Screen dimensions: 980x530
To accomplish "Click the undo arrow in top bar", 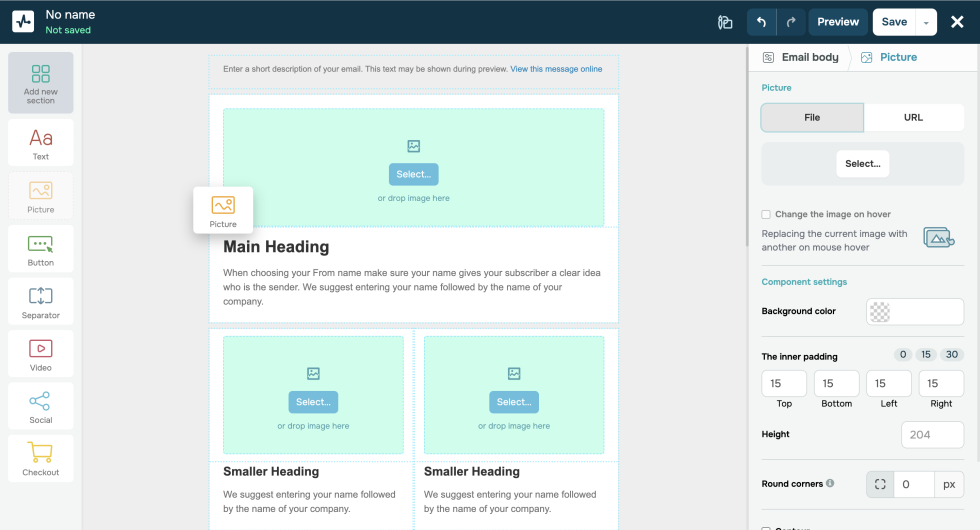I will [x=761, y=22].
